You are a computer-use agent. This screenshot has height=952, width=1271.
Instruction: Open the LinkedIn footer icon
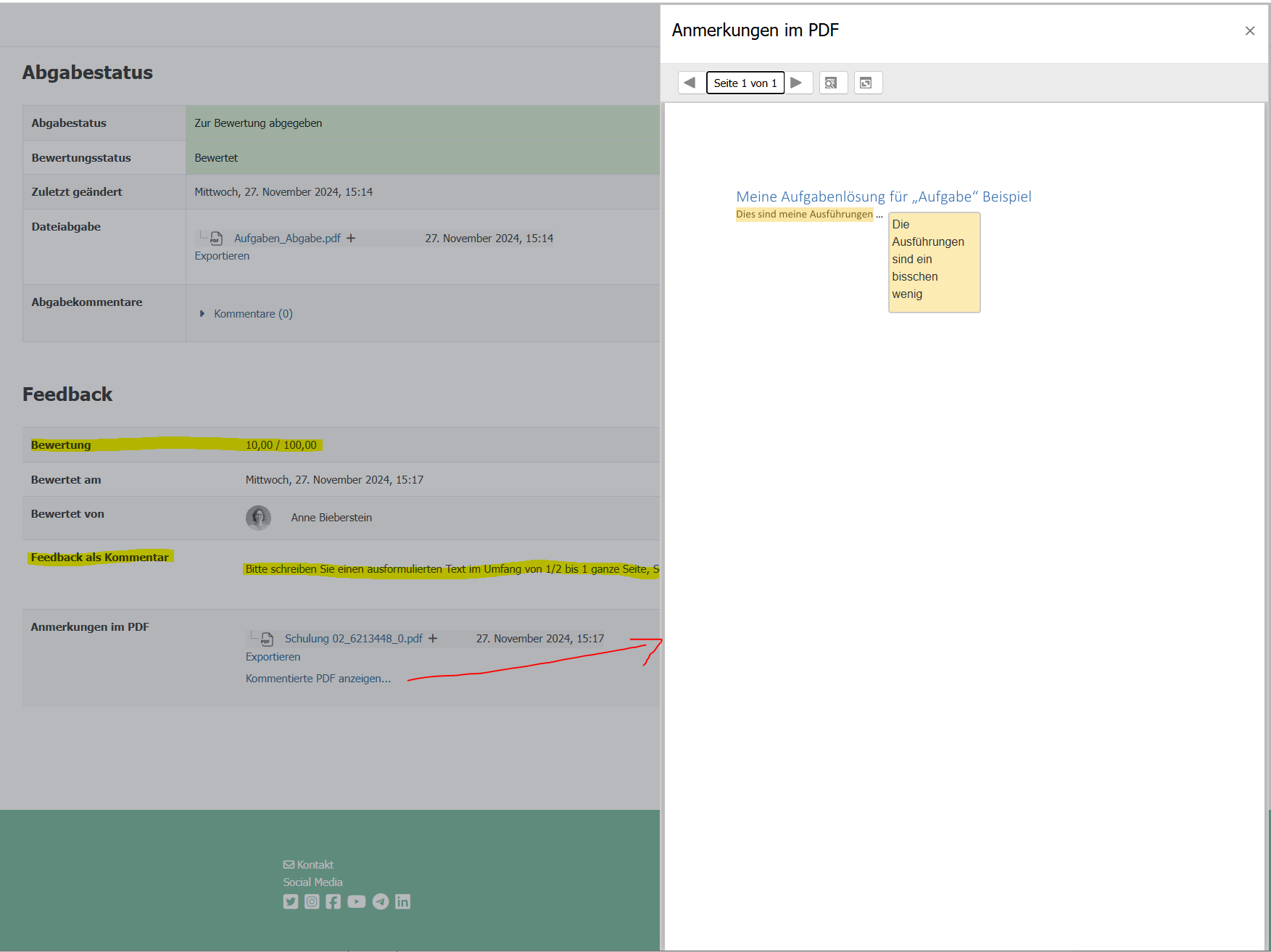[402, 901]
